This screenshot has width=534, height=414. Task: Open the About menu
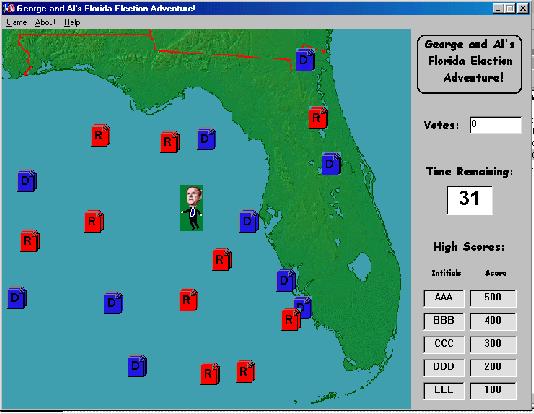point(45,22)
